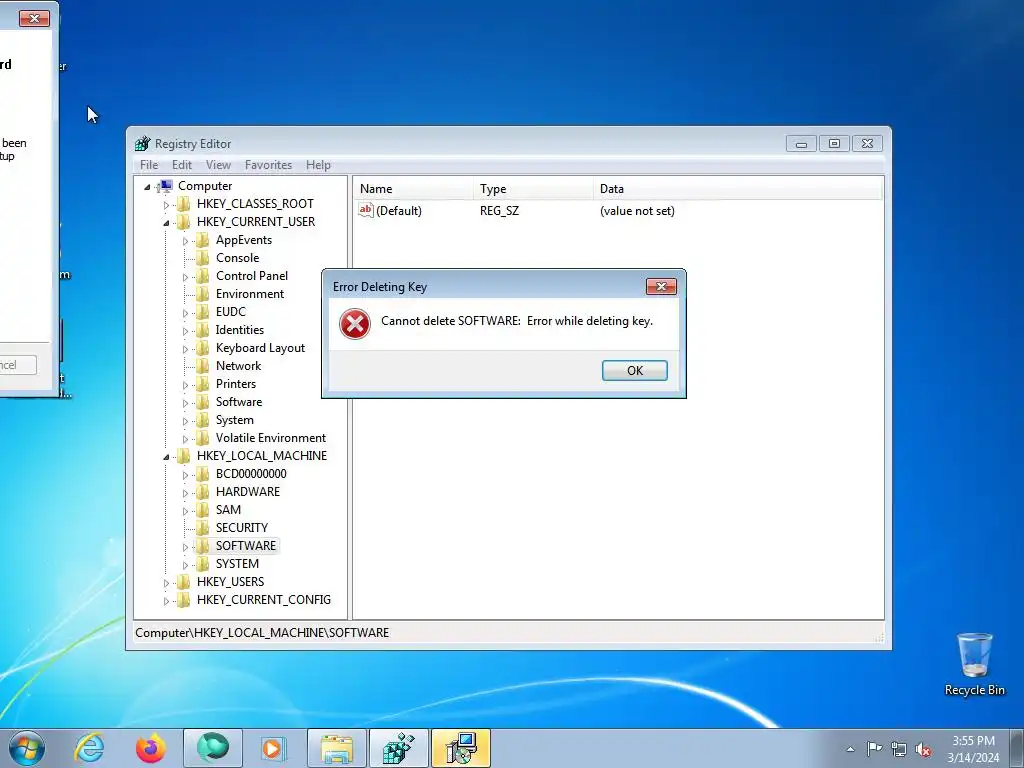The height and width of the screenshot is (768, 1024).
Task: Expand the BCD00000000 key arrow
Action: [185, 475]
